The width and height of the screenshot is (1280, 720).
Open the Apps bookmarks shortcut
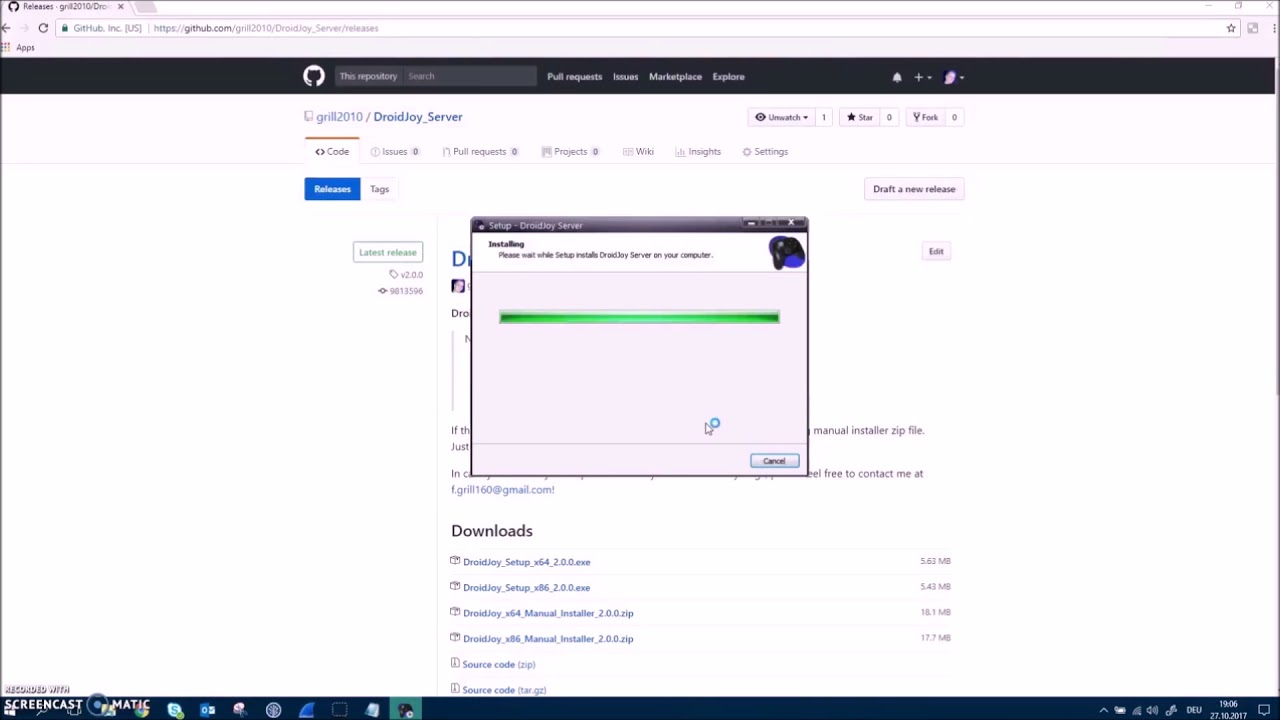(19, 47)
